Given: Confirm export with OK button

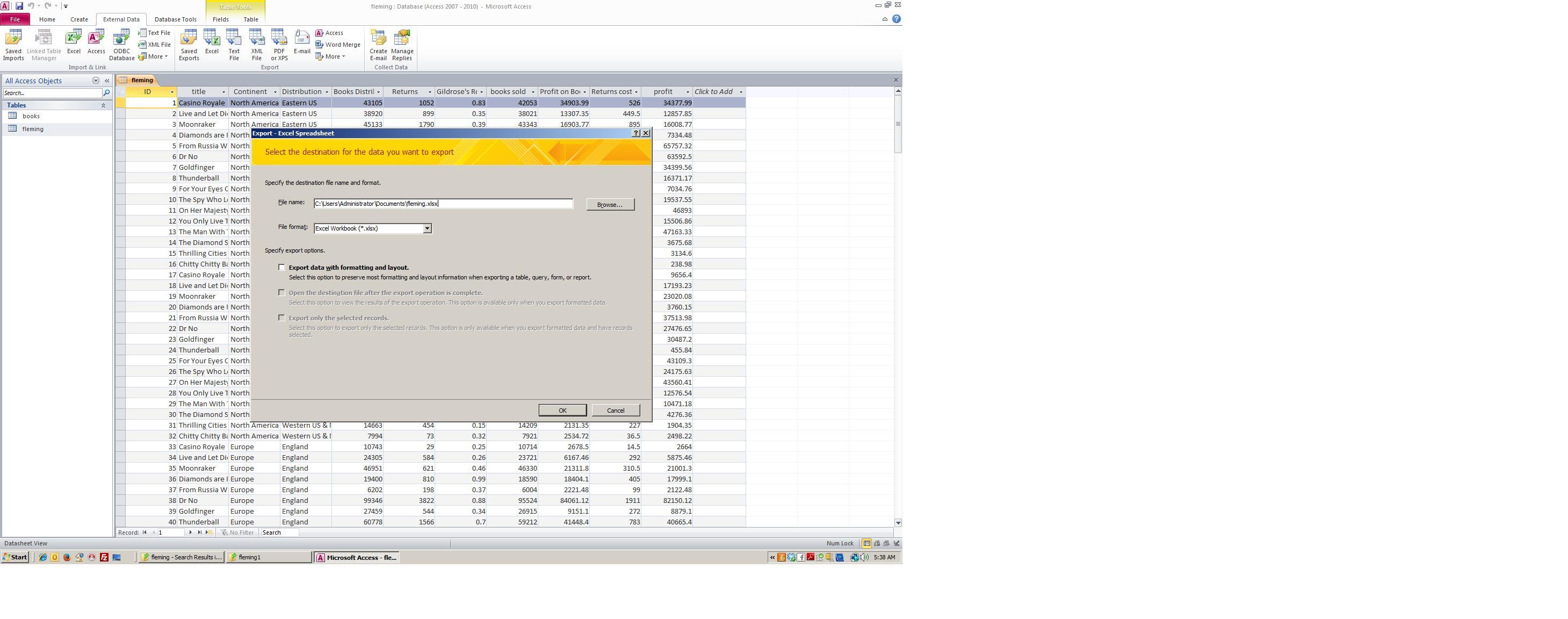Looking at the screenshot, I should click(x=562, y=410).
